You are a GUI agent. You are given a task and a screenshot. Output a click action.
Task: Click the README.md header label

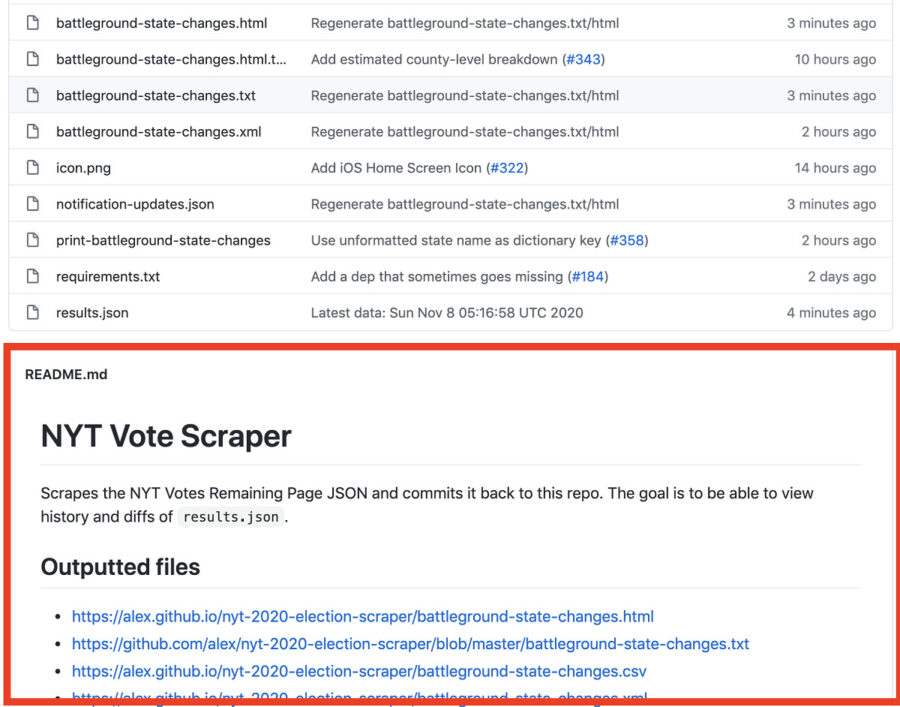[66, 375]
